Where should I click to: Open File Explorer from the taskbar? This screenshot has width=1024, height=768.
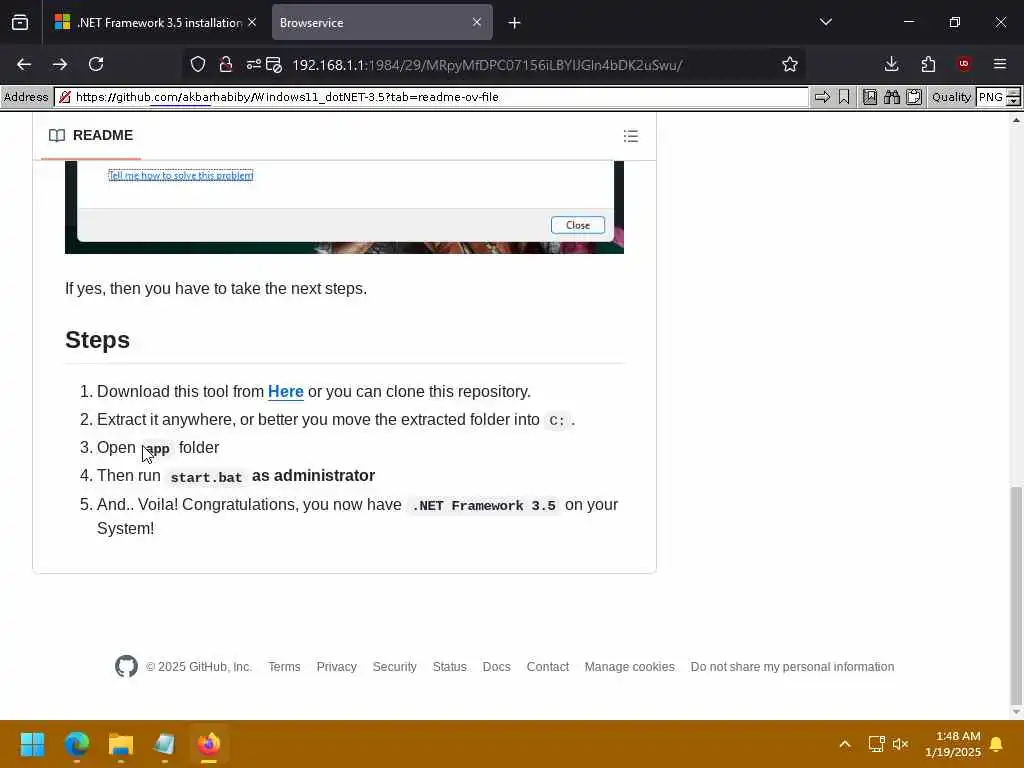coord(121,744)
